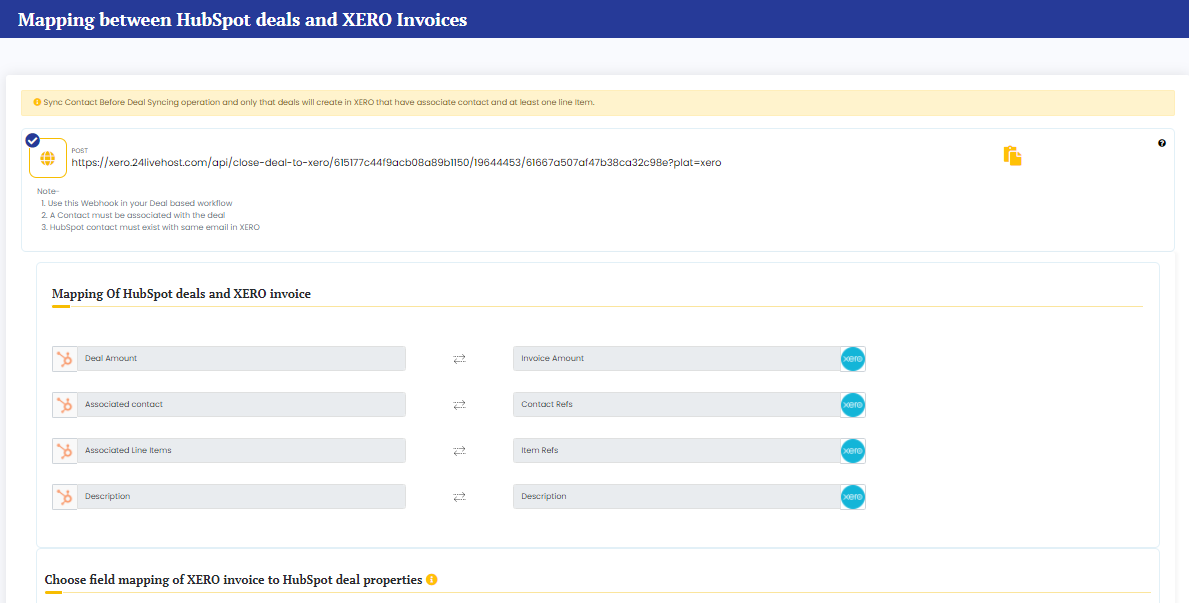Toggle sync direction arrows on Deal Amount row
Viewport: 1189px width, 603px height.
coord(459,358)
